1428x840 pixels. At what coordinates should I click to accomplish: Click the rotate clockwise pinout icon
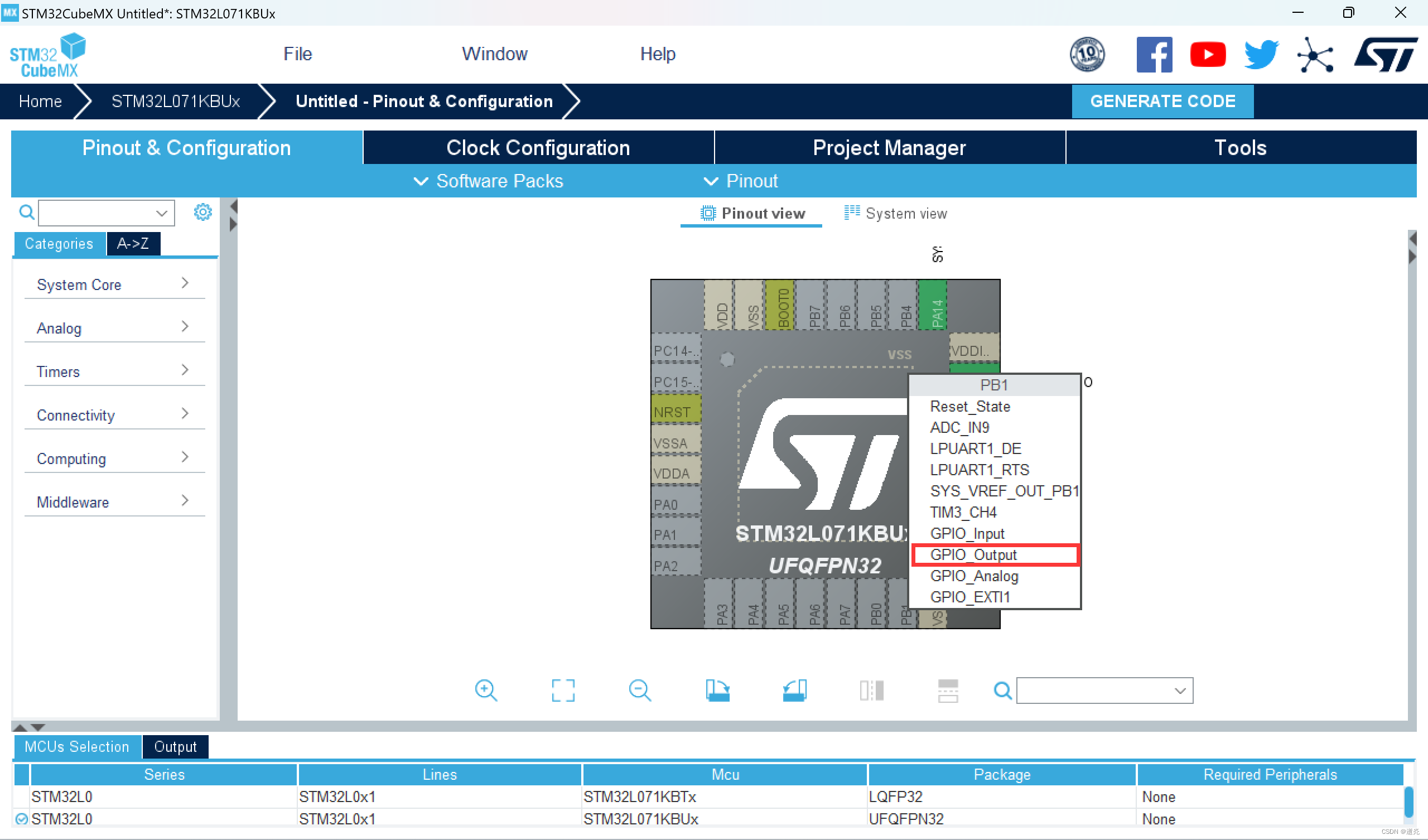pos(717,691)
